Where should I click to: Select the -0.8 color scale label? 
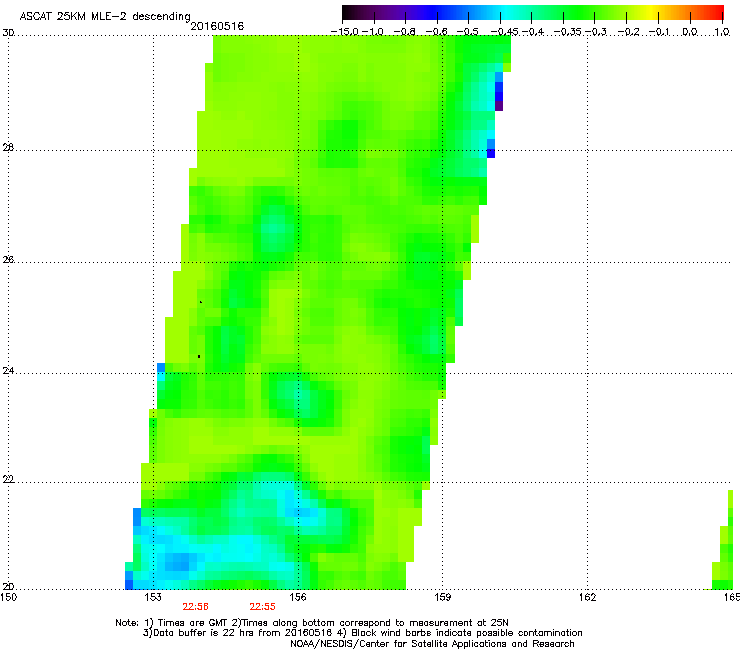click(405, 32)
